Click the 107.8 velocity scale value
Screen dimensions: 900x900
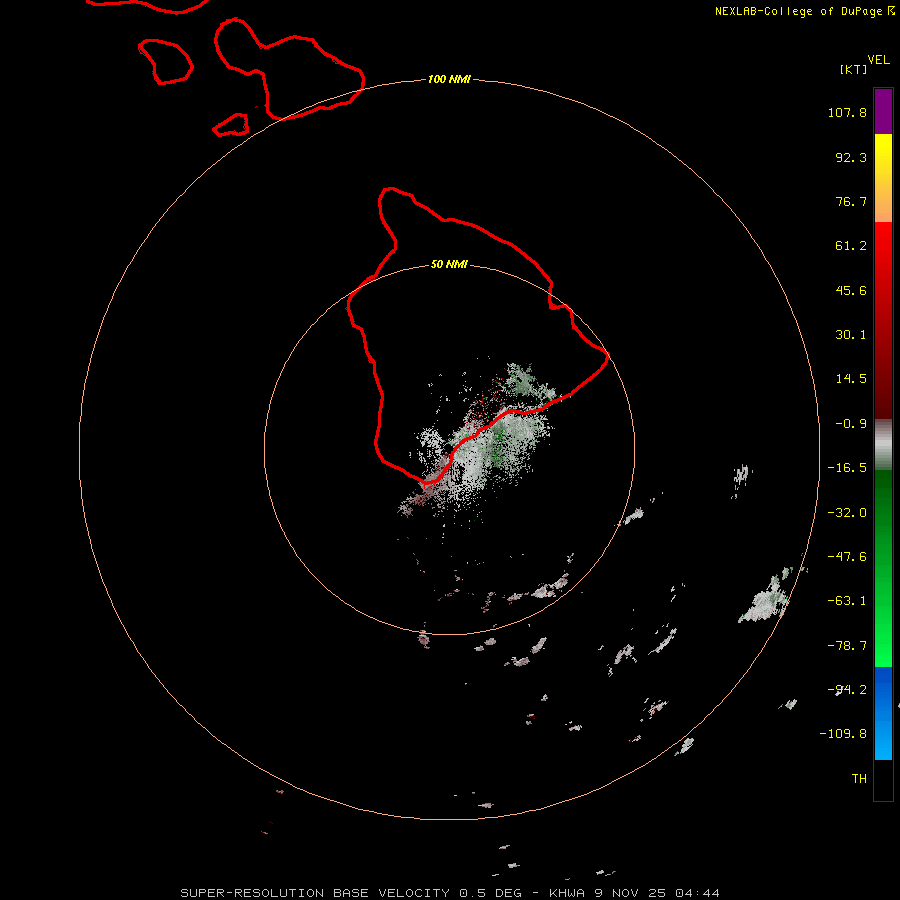(847, 112)
